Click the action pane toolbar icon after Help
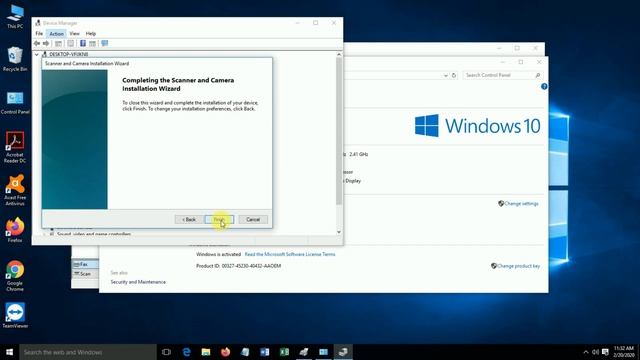The width and height of the screenshot is (640, 360). tap(93, 43)
